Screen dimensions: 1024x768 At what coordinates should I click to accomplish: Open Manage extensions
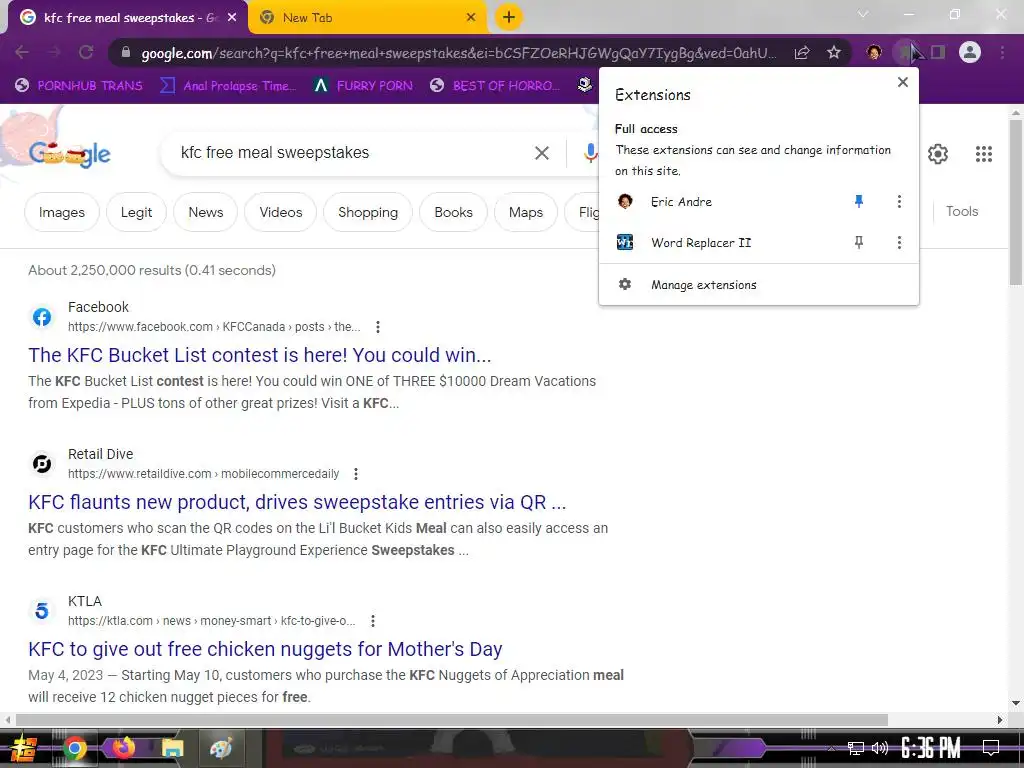(x=759, y=285)
